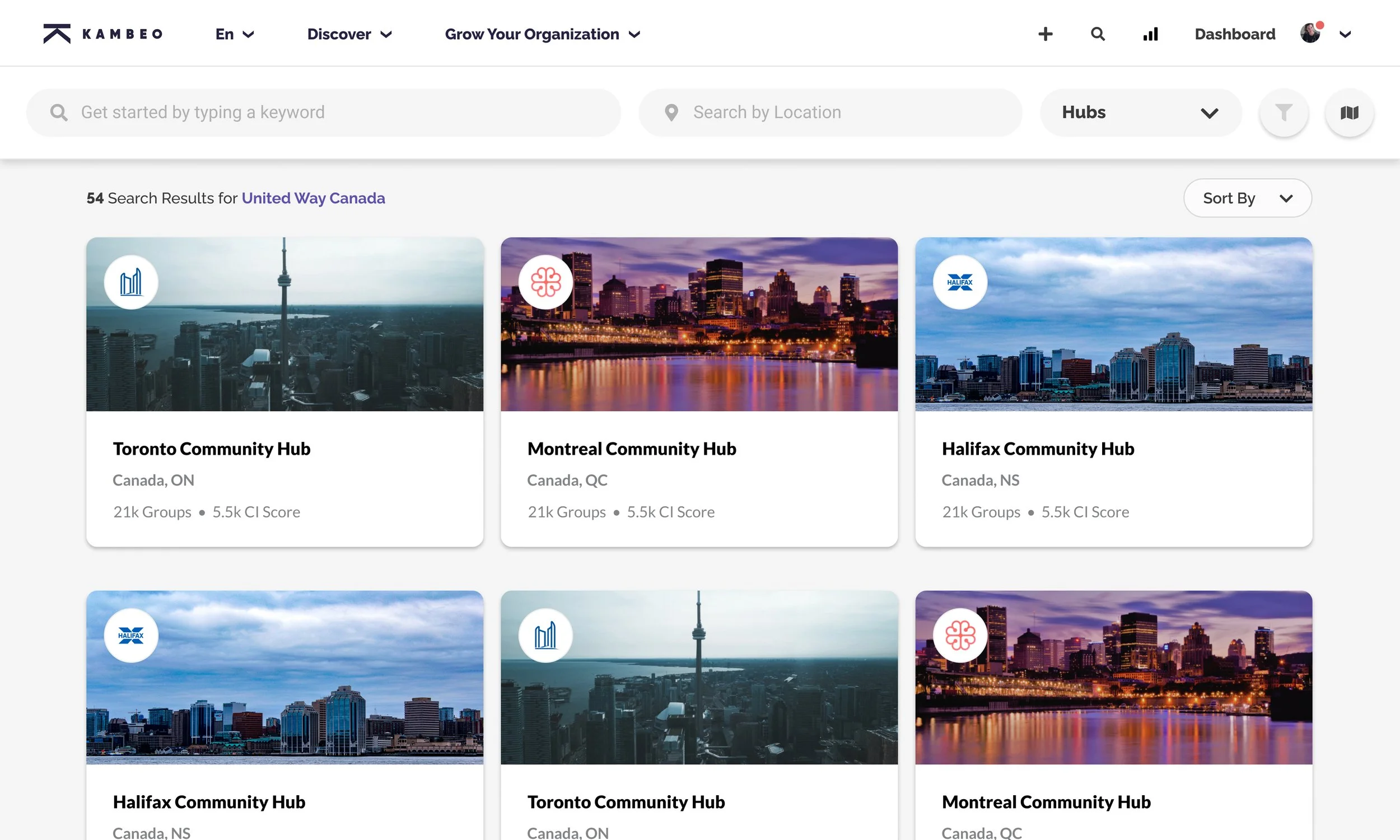Click inside the keyword search field
Screen dimensions: 1400x840
tap(323, 112)
